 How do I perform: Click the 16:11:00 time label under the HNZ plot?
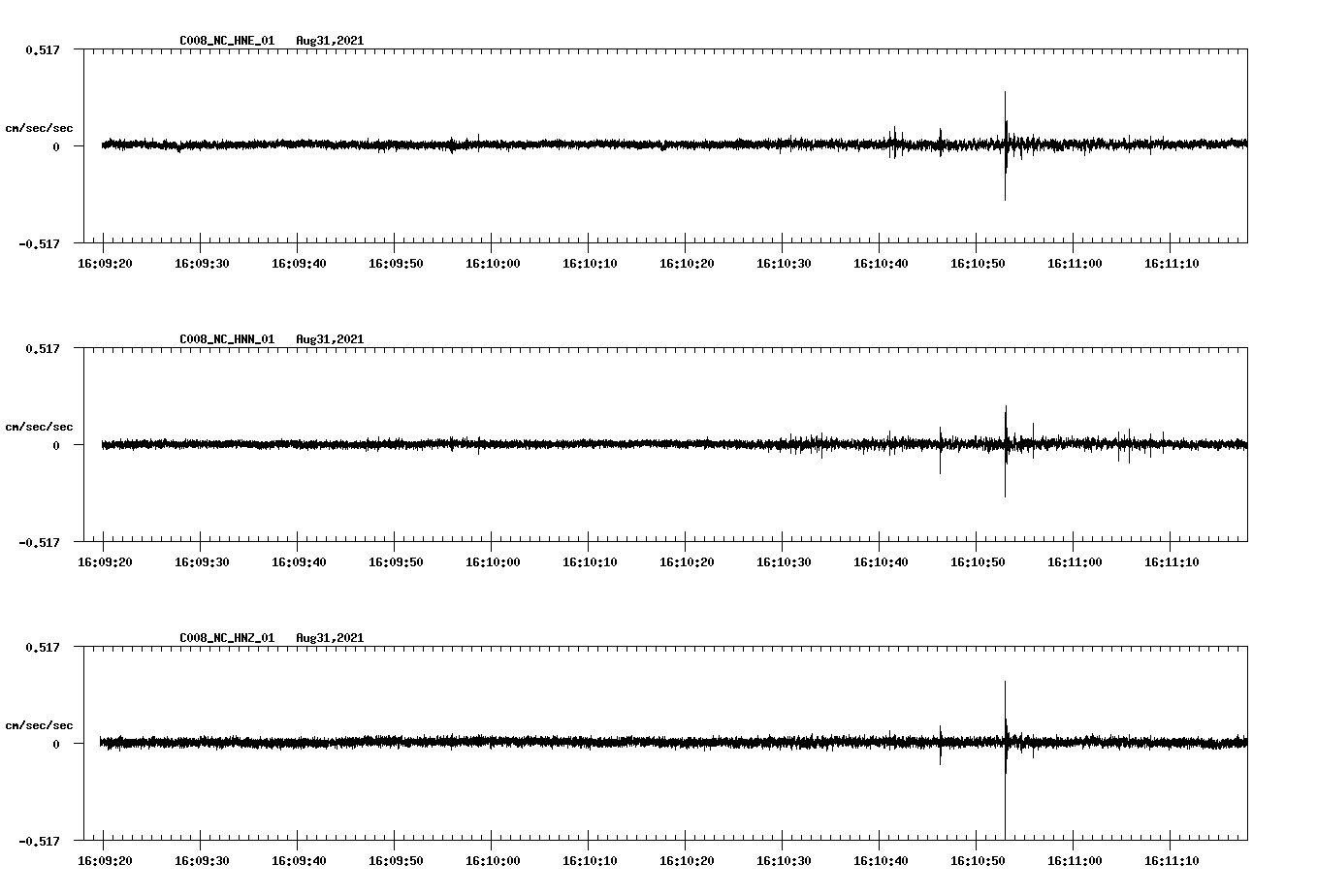(x=1075, y=861)
